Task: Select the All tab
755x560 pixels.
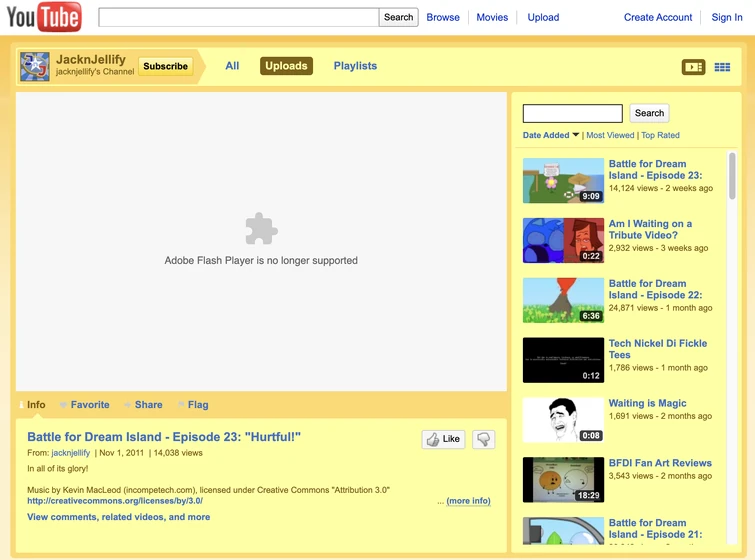Action: pos(232,66)
